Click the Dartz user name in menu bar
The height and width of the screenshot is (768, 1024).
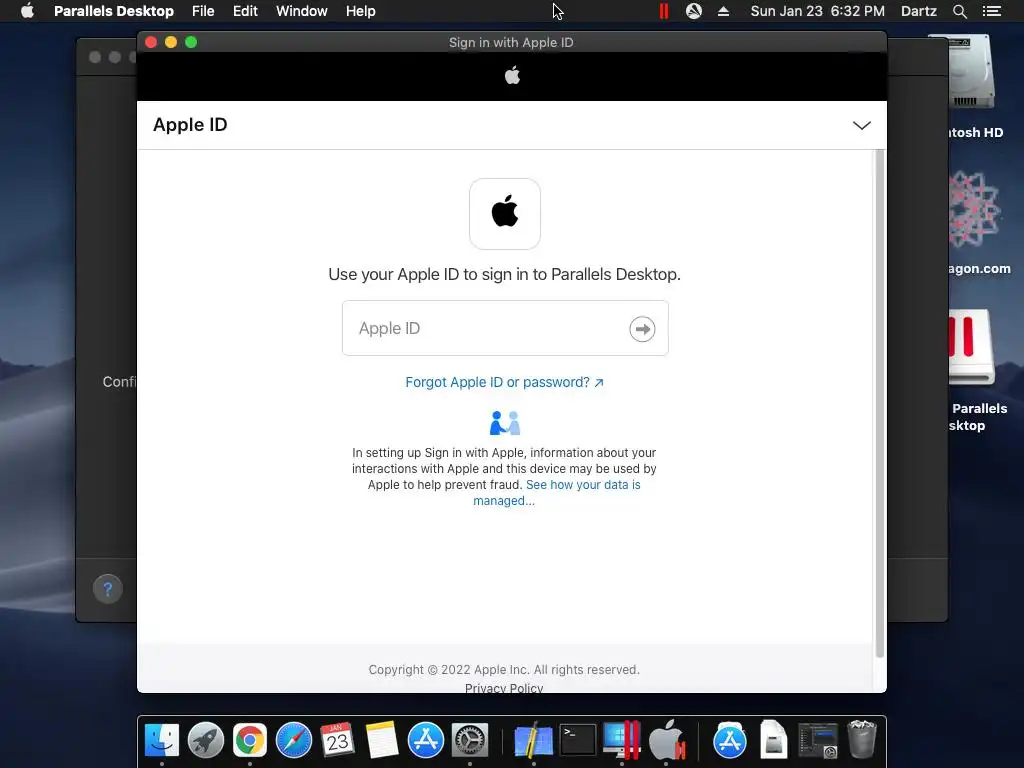pyautogui.click(x=918, y=11)
